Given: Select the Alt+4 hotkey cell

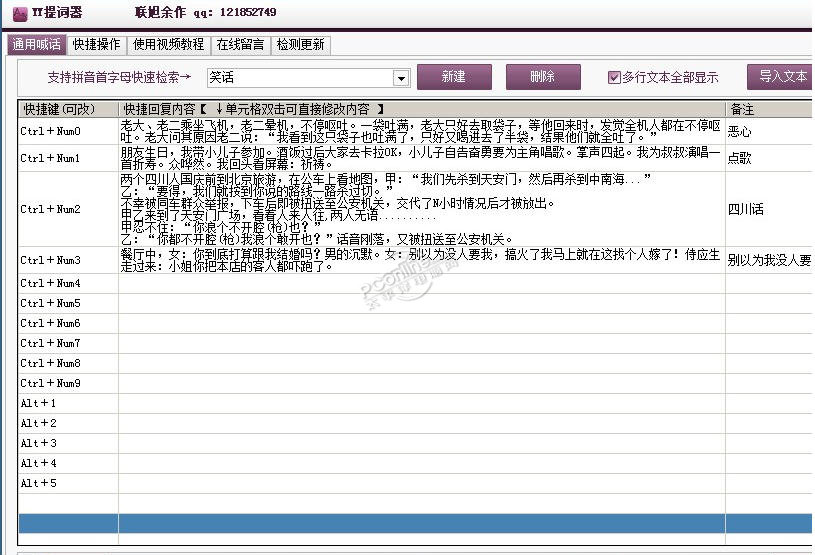Looking at the screenshot, I should tap(69, 463).
